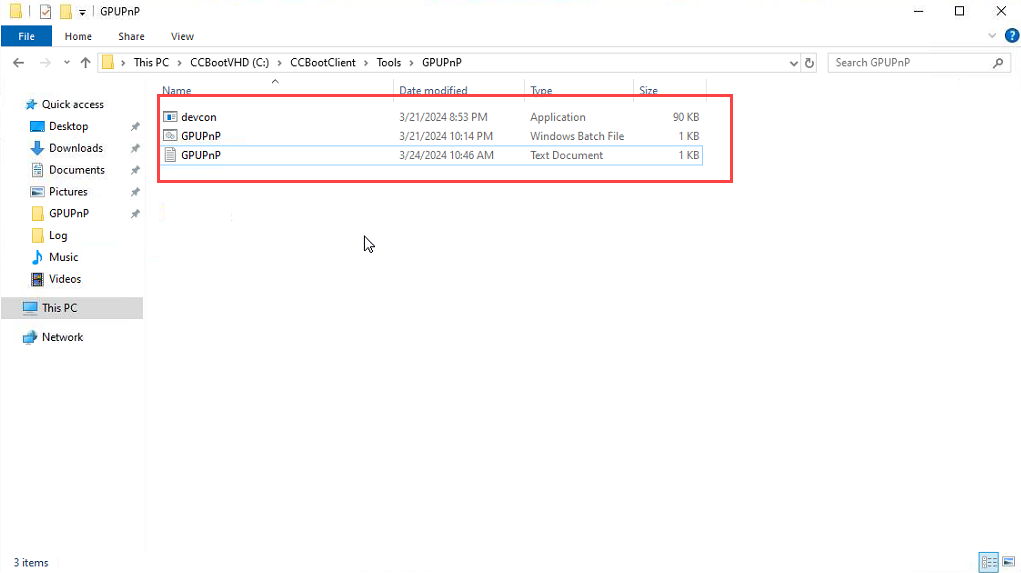Select the GPUPnP Windows Batch File
Screen dimensions: 1021x573
pyautogui.click(x=200, y=136)
